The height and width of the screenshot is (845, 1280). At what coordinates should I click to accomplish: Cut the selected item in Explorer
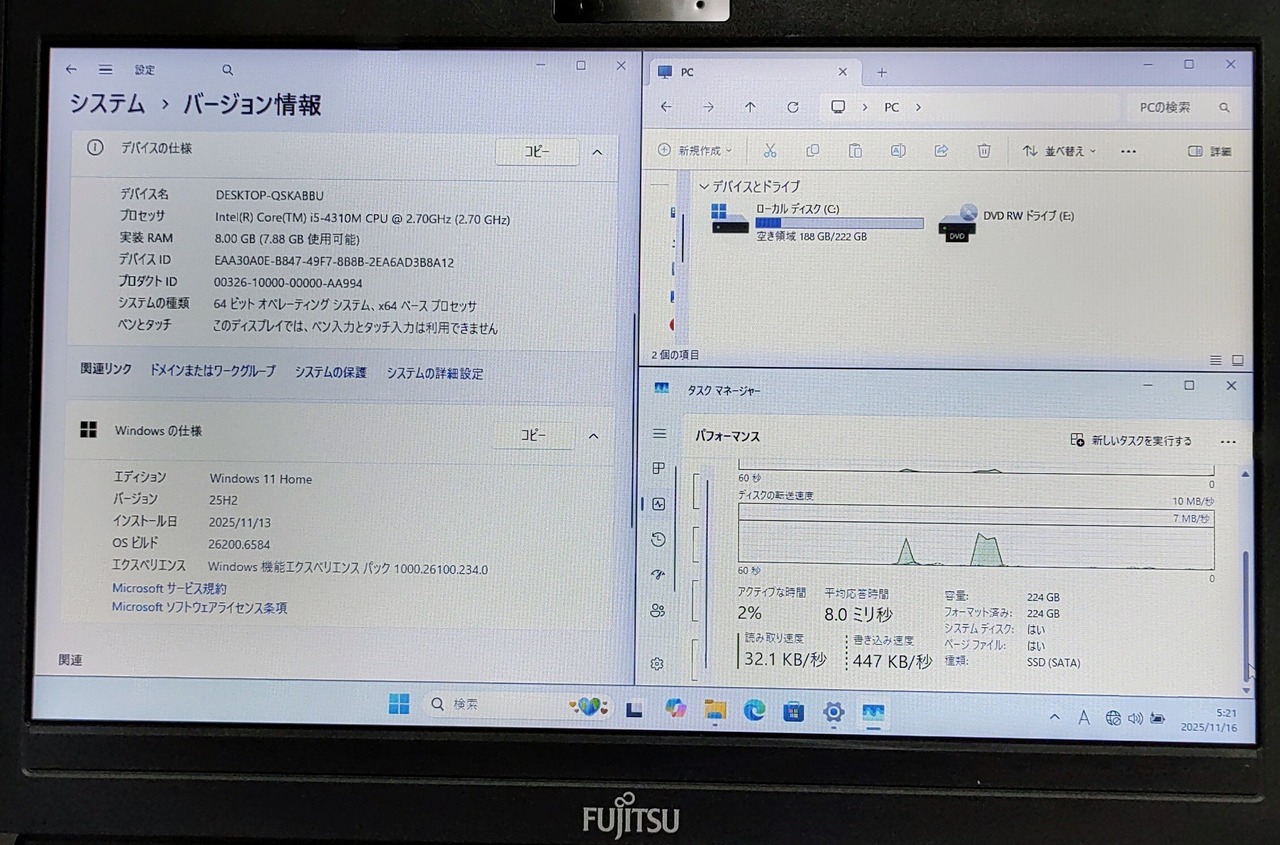[770, 151]
